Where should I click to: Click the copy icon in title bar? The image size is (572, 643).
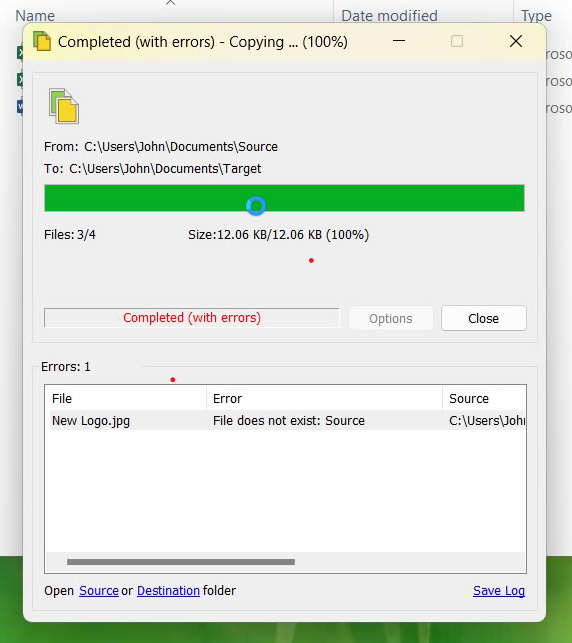point(42,41)
